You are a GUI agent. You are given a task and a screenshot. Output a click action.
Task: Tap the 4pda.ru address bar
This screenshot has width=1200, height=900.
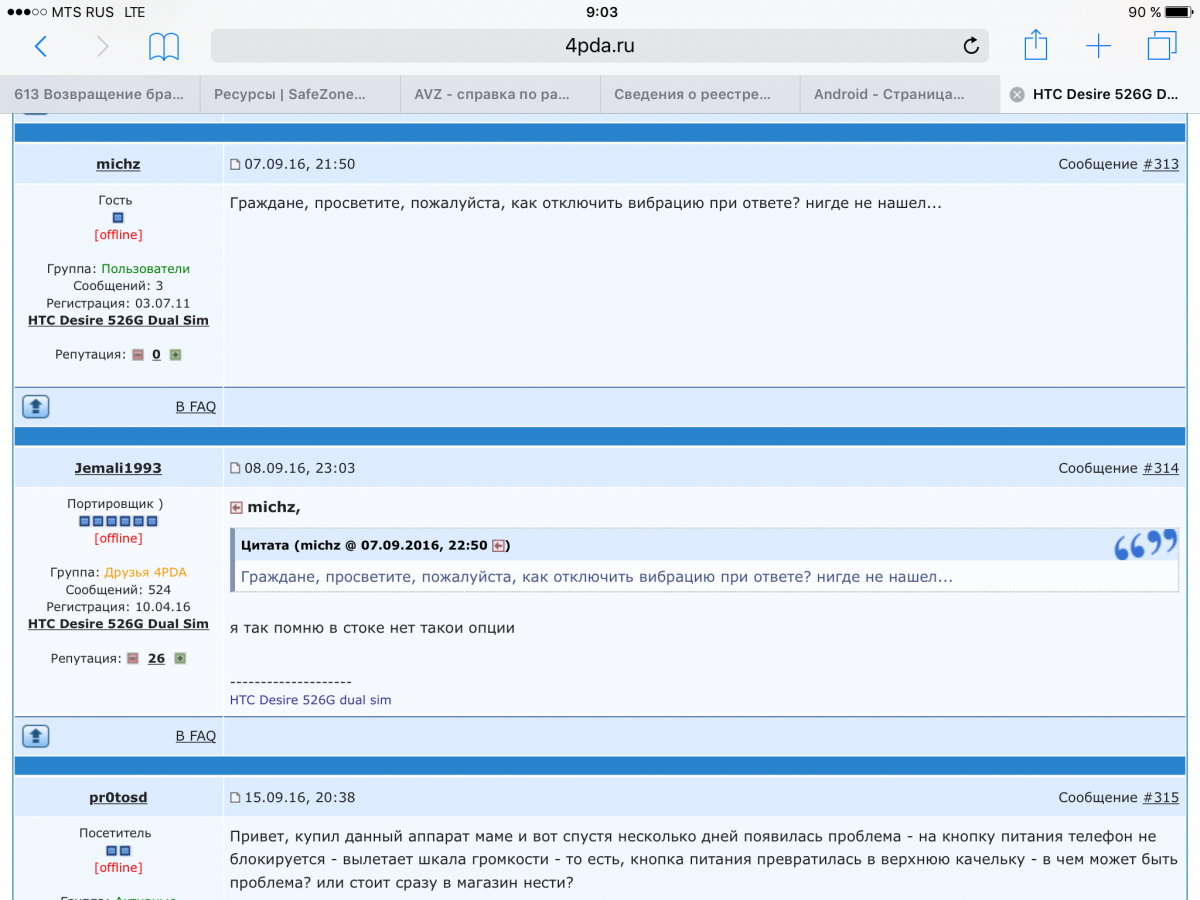(600, 46)
